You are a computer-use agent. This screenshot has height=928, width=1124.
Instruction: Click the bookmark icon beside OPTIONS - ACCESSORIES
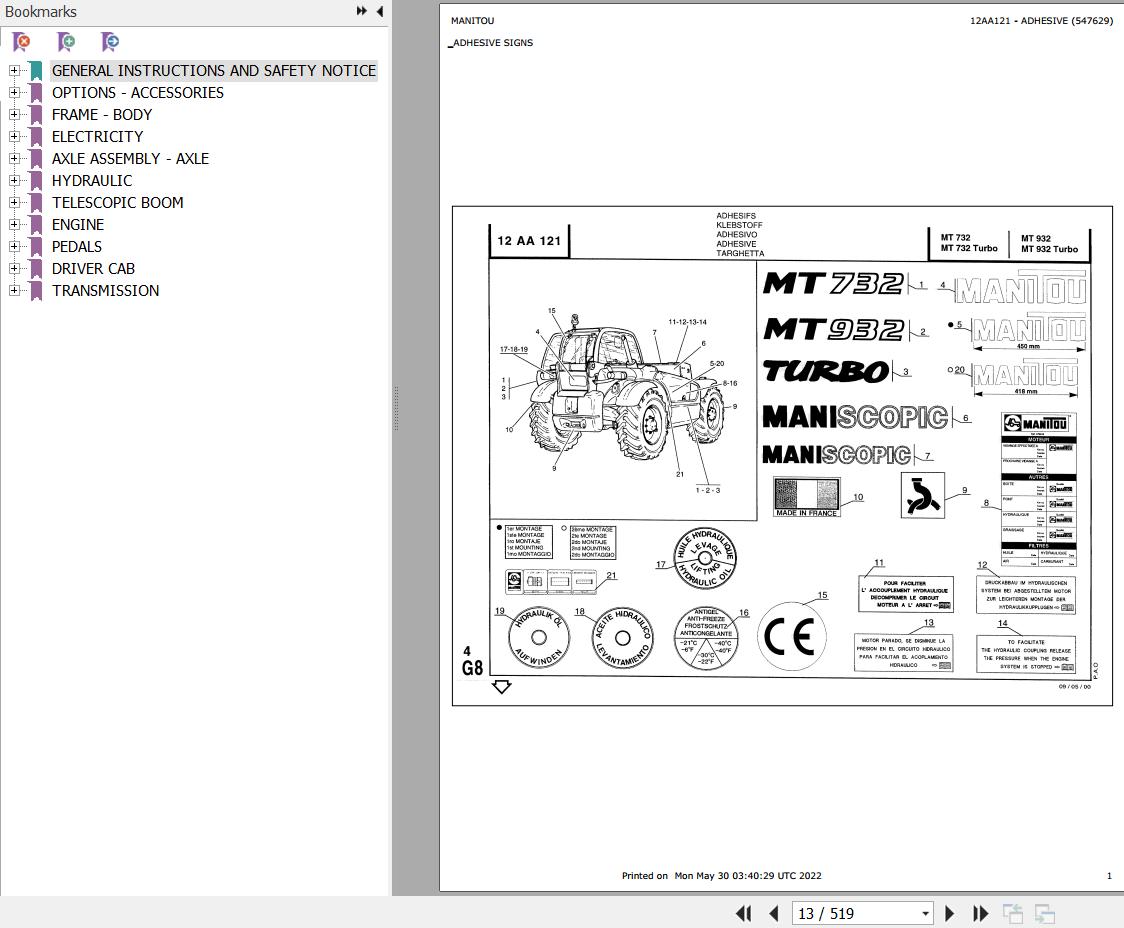[x=36, y=92]
